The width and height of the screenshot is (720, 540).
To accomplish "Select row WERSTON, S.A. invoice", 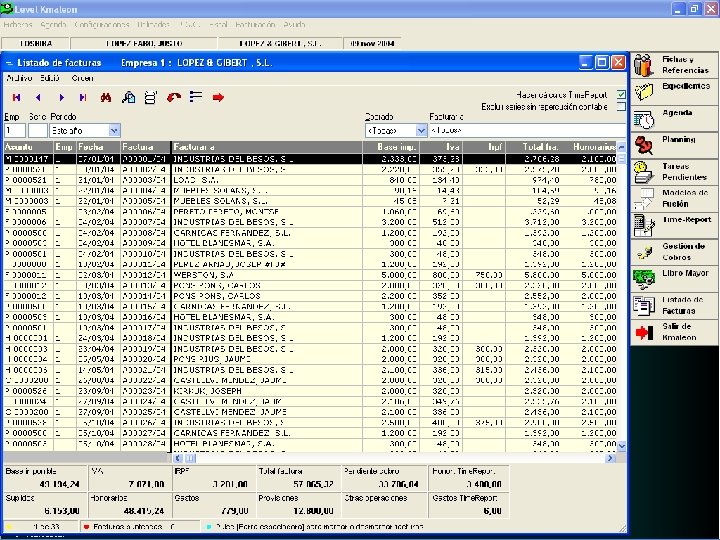I will 310,275.
